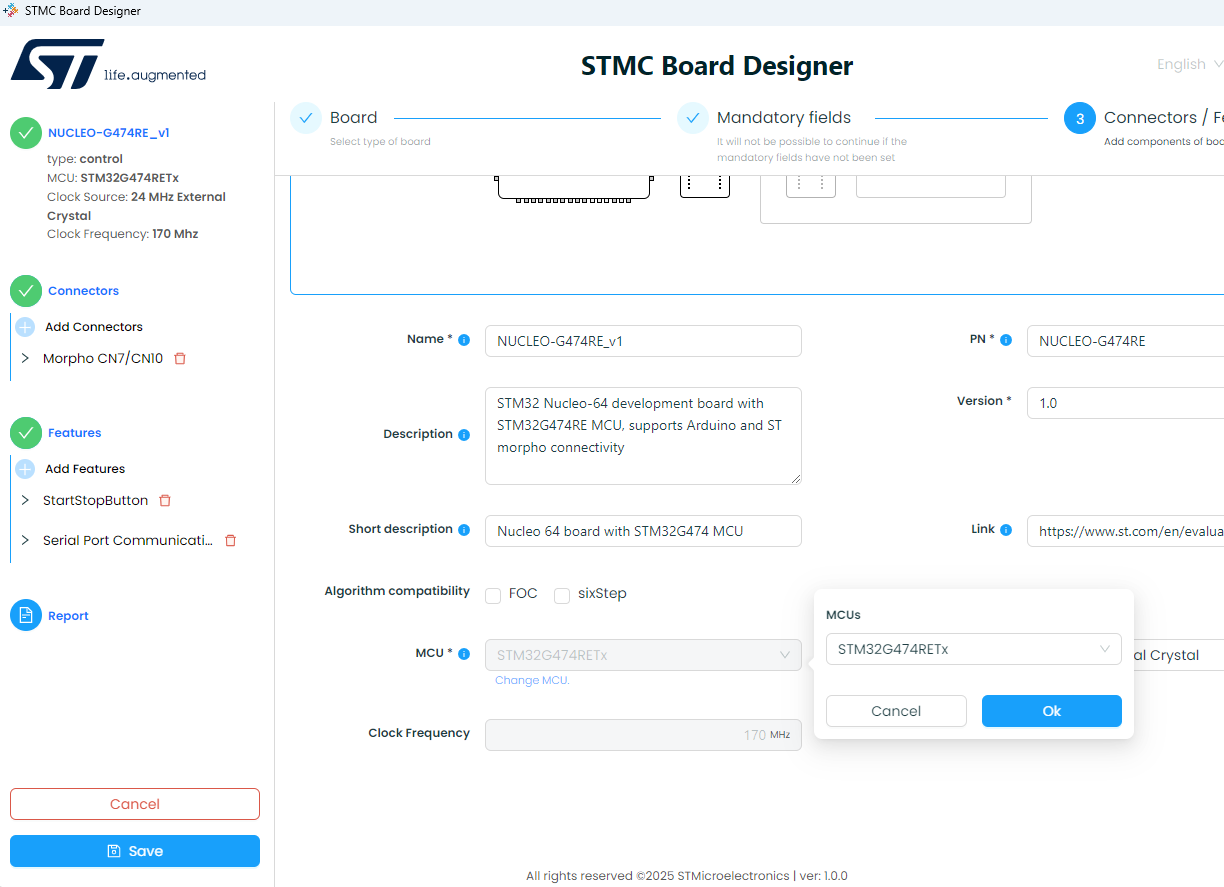Confirm MCU selection with the Ok button

pos(1051,710)
